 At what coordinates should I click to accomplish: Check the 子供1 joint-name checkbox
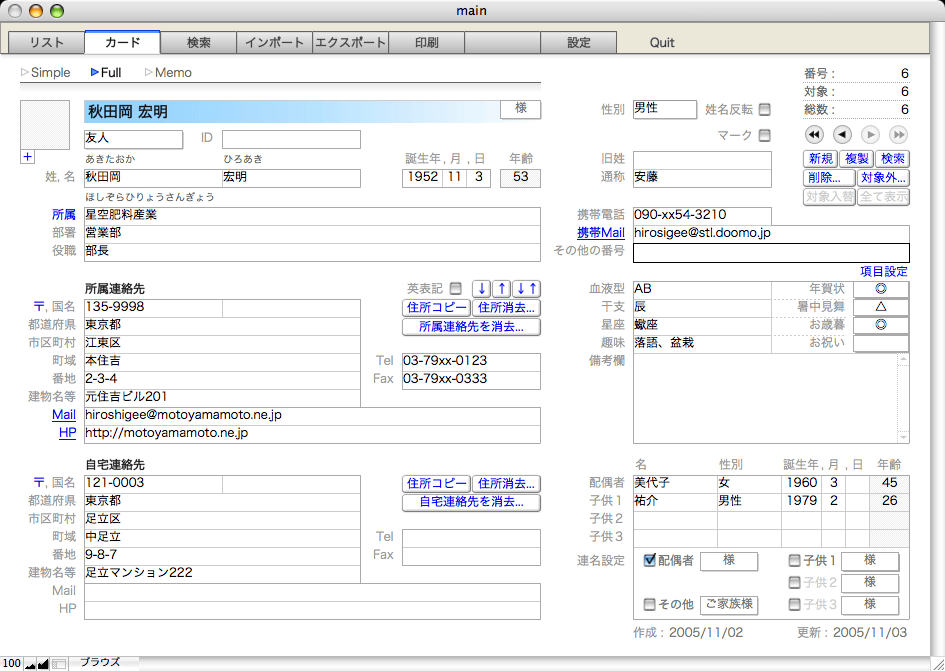coord(794,561)
